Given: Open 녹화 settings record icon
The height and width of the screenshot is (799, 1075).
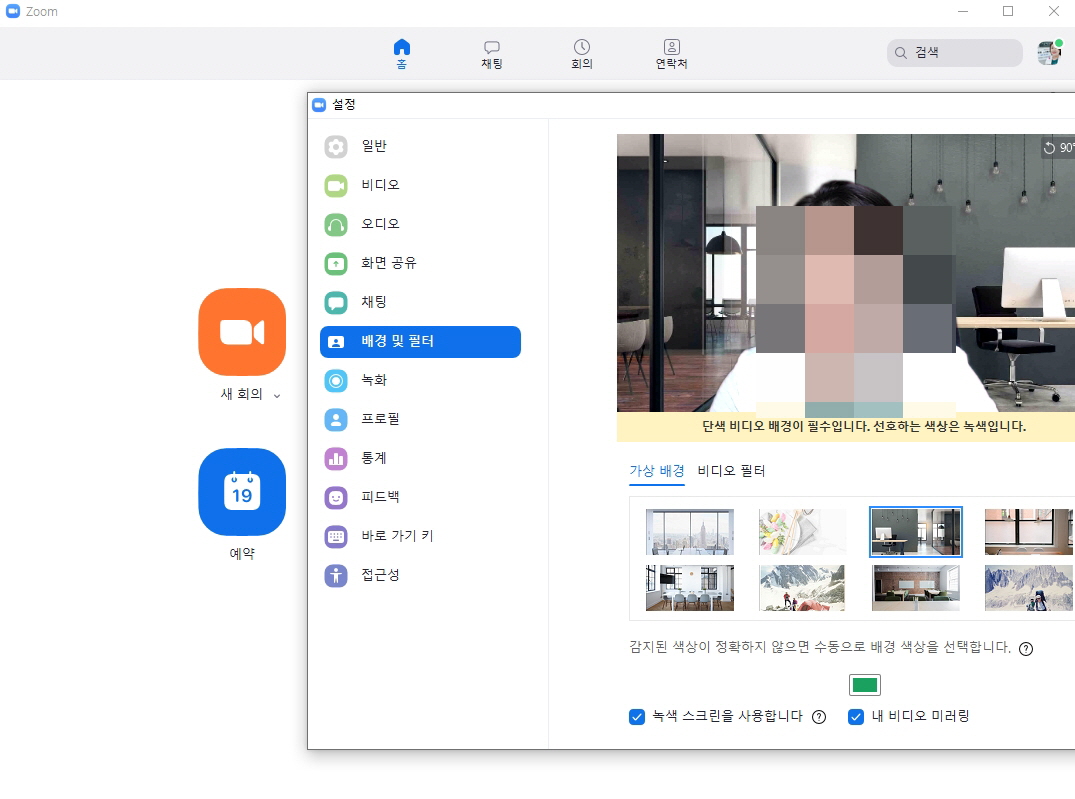Looking at the screenshot, I should (336, 380).
